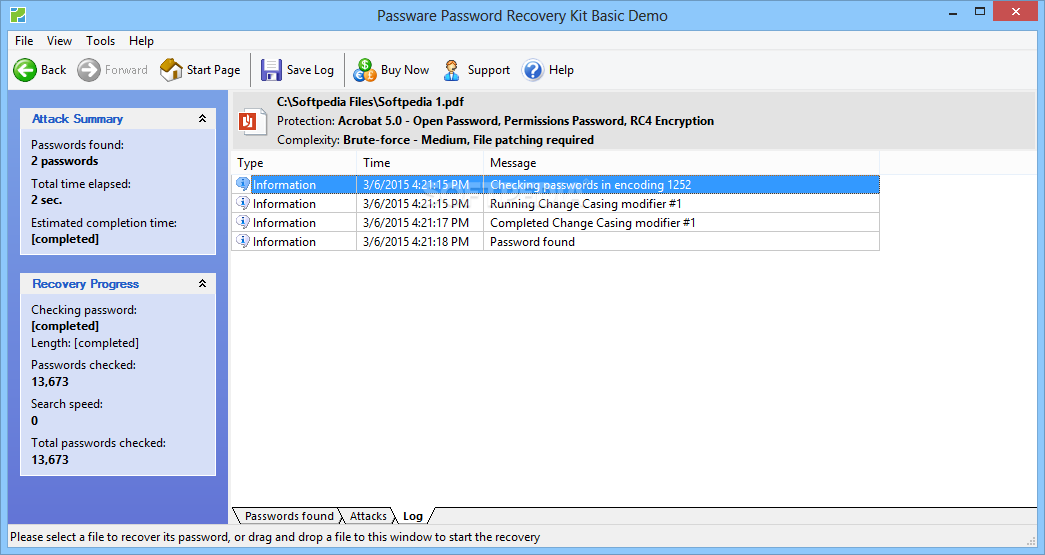Maximize the Passware window
This screenshot has height=555, width=1045.
click(x=980, y=11)
